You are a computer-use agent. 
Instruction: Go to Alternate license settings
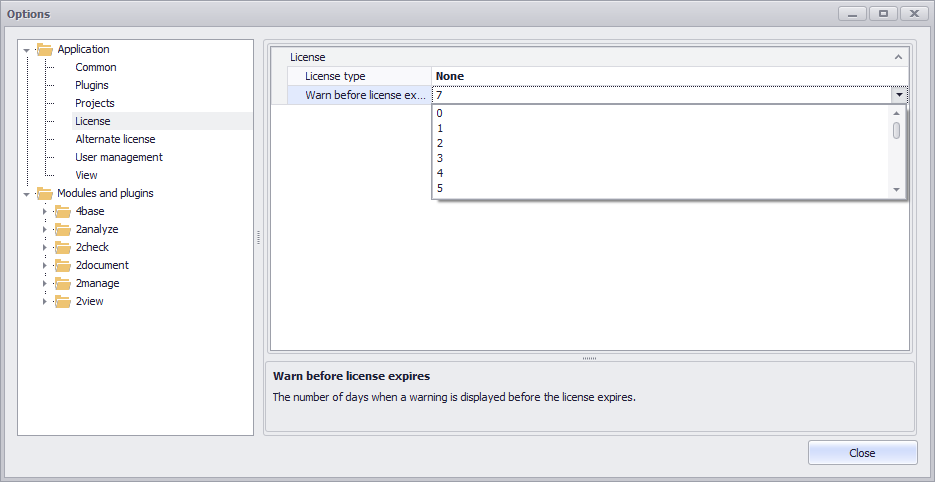coord(115,139)
